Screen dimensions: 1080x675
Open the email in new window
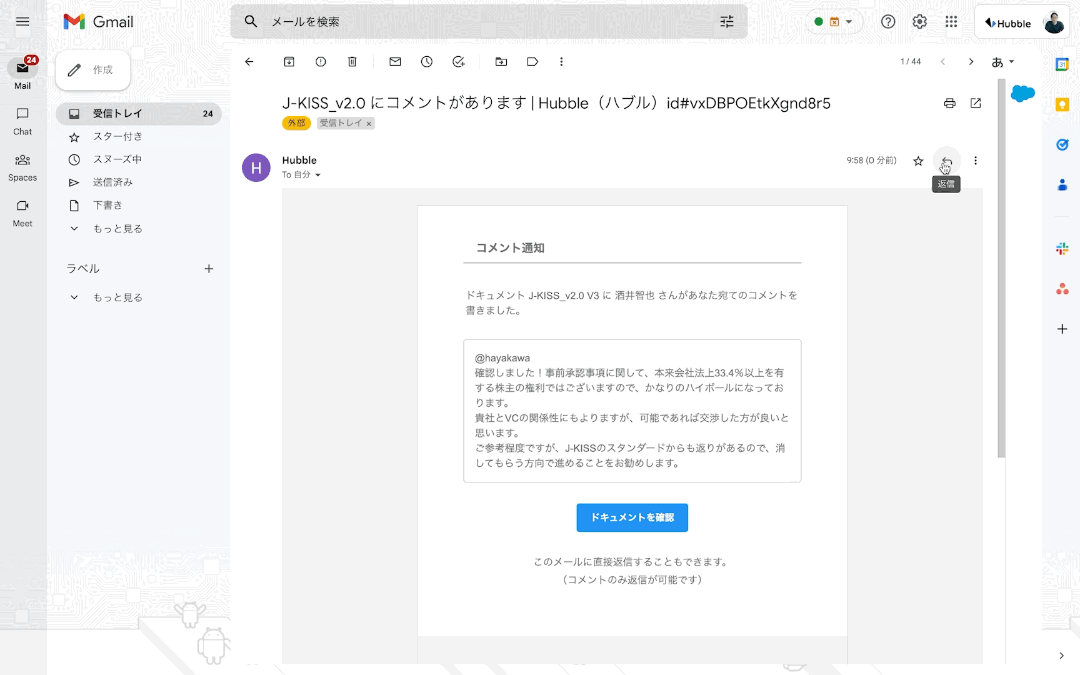click(x=976, y=103)
